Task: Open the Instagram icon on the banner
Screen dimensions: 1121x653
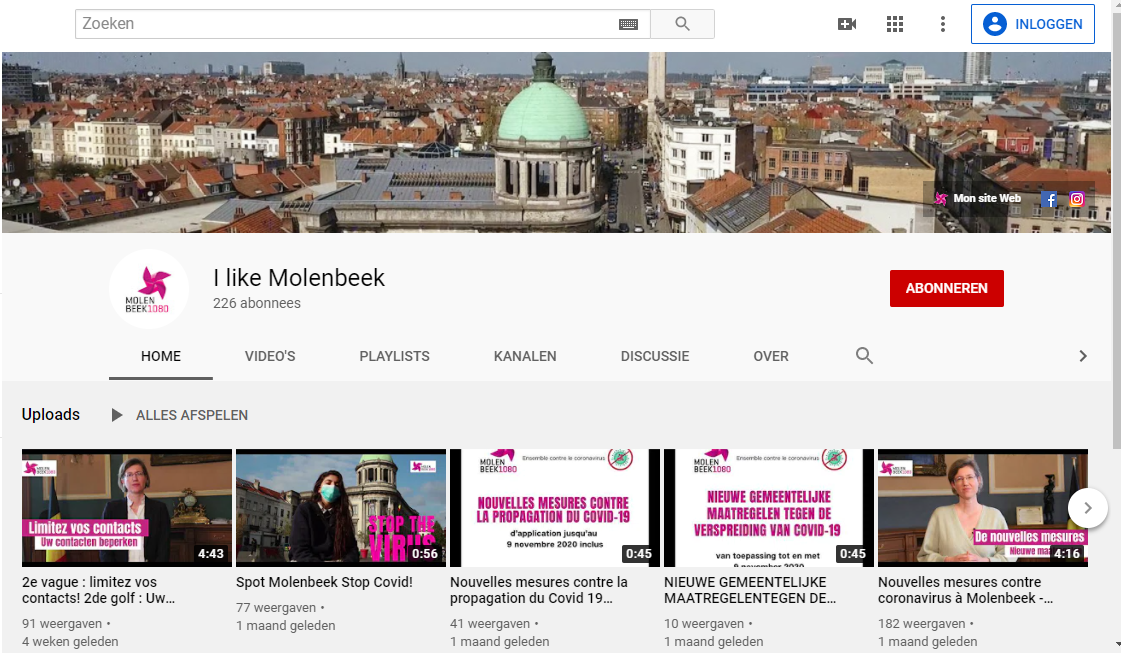Action: (x=1077, y=199)
